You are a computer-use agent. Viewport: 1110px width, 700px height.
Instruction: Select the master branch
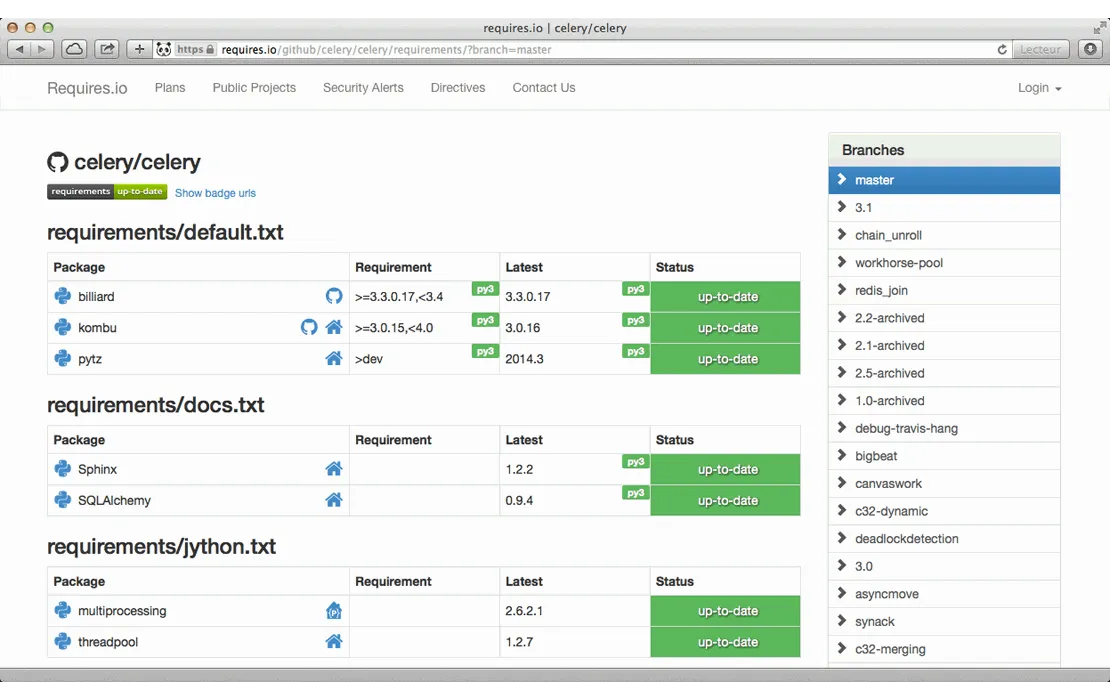click(944, 180)
